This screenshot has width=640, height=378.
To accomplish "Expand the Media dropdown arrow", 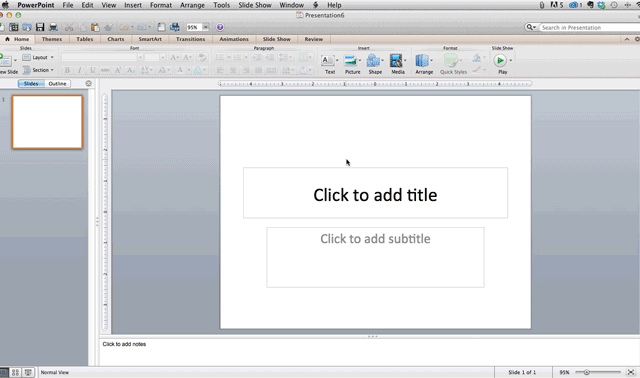I will (x=405, y=61).
